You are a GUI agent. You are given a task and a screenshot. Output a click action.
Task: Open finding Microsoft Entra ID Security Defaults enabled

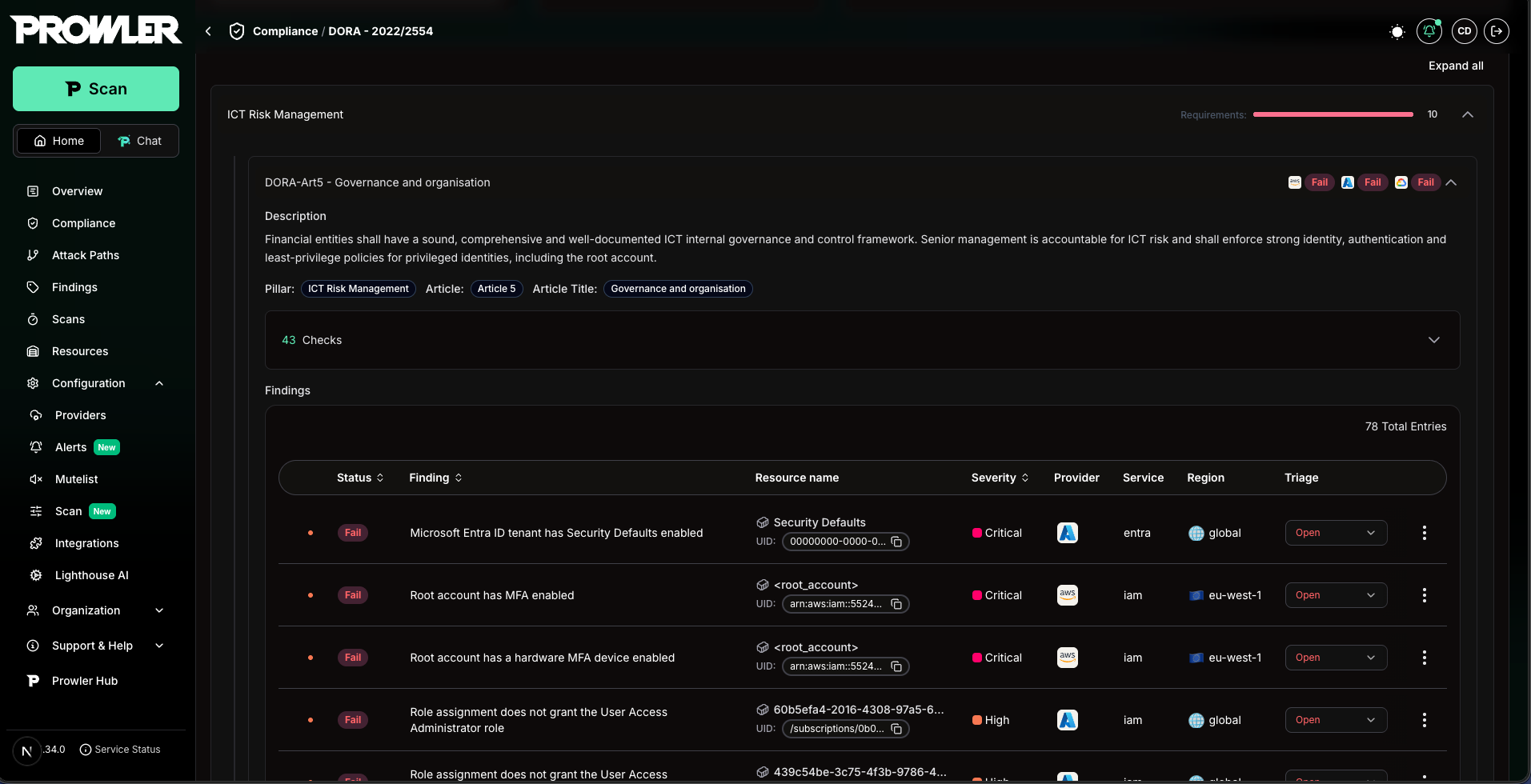click(x=556, y=533)
